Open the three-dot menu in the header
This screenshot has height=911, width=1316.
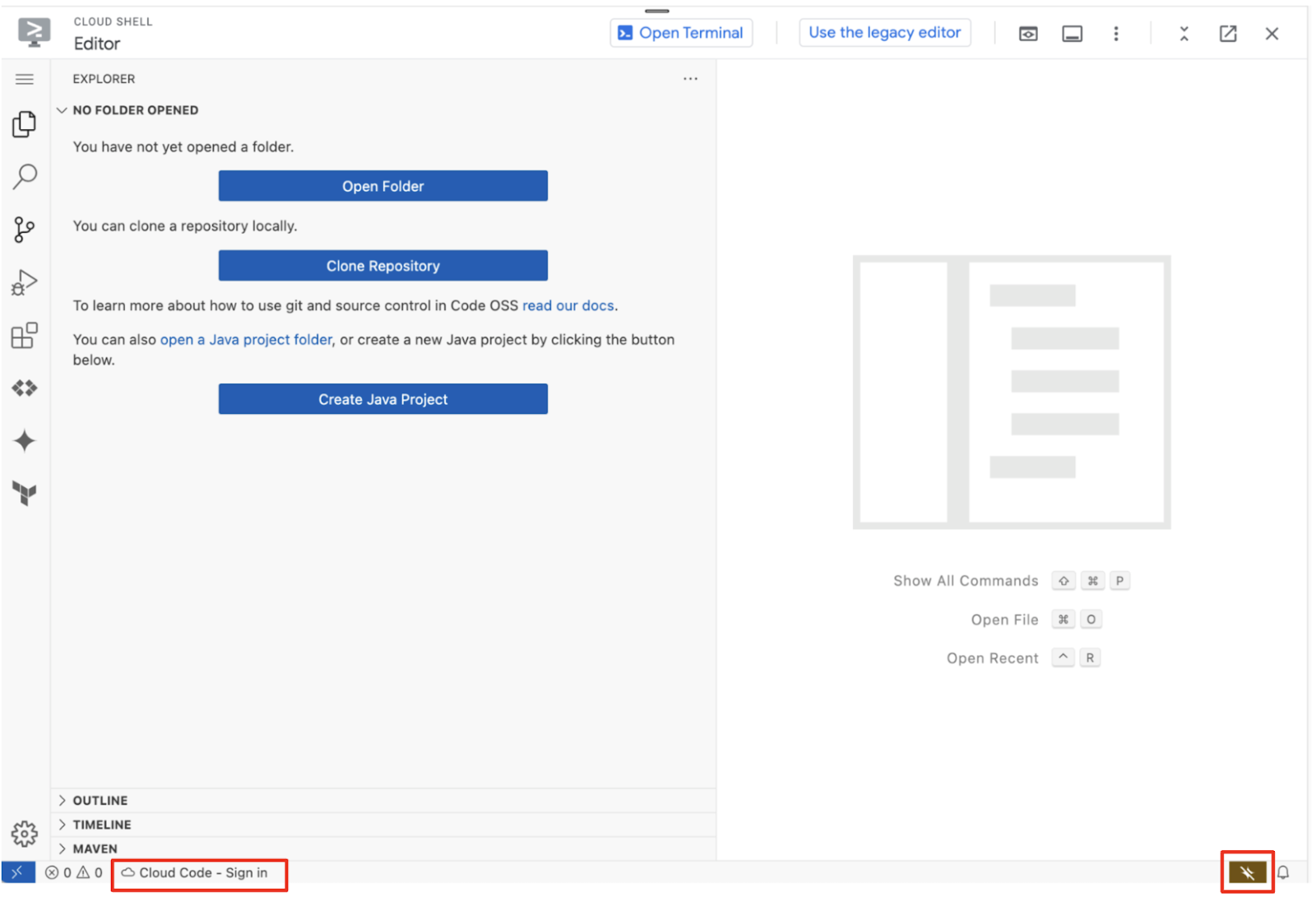point(1116,34)
